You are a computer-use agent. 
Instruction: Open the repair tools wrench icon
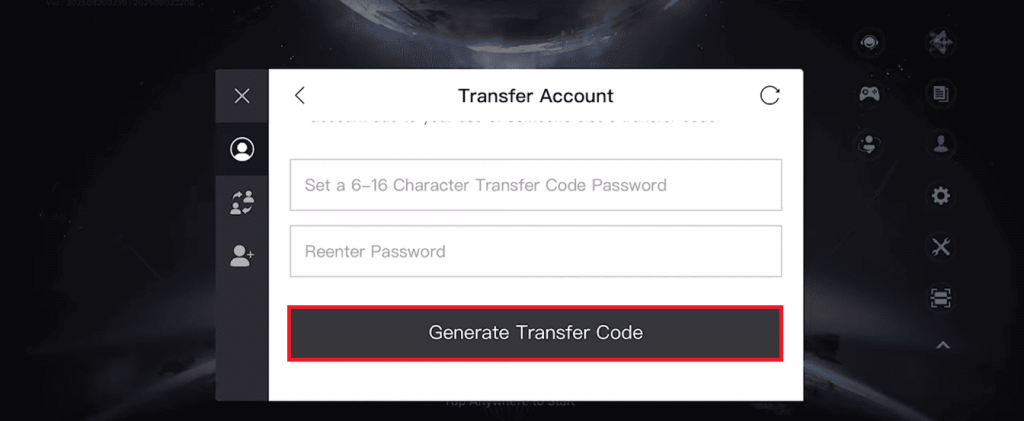coord(940,246)
